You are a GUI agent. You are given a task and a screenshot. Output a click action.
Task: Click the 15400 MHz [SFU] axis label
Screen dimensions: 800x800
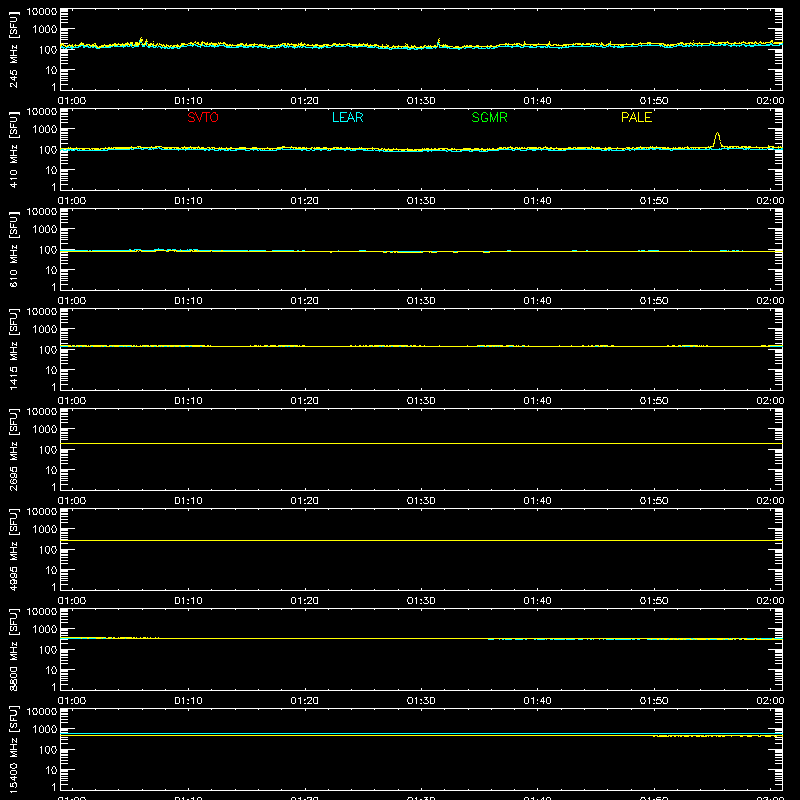[x=13, y=749]
